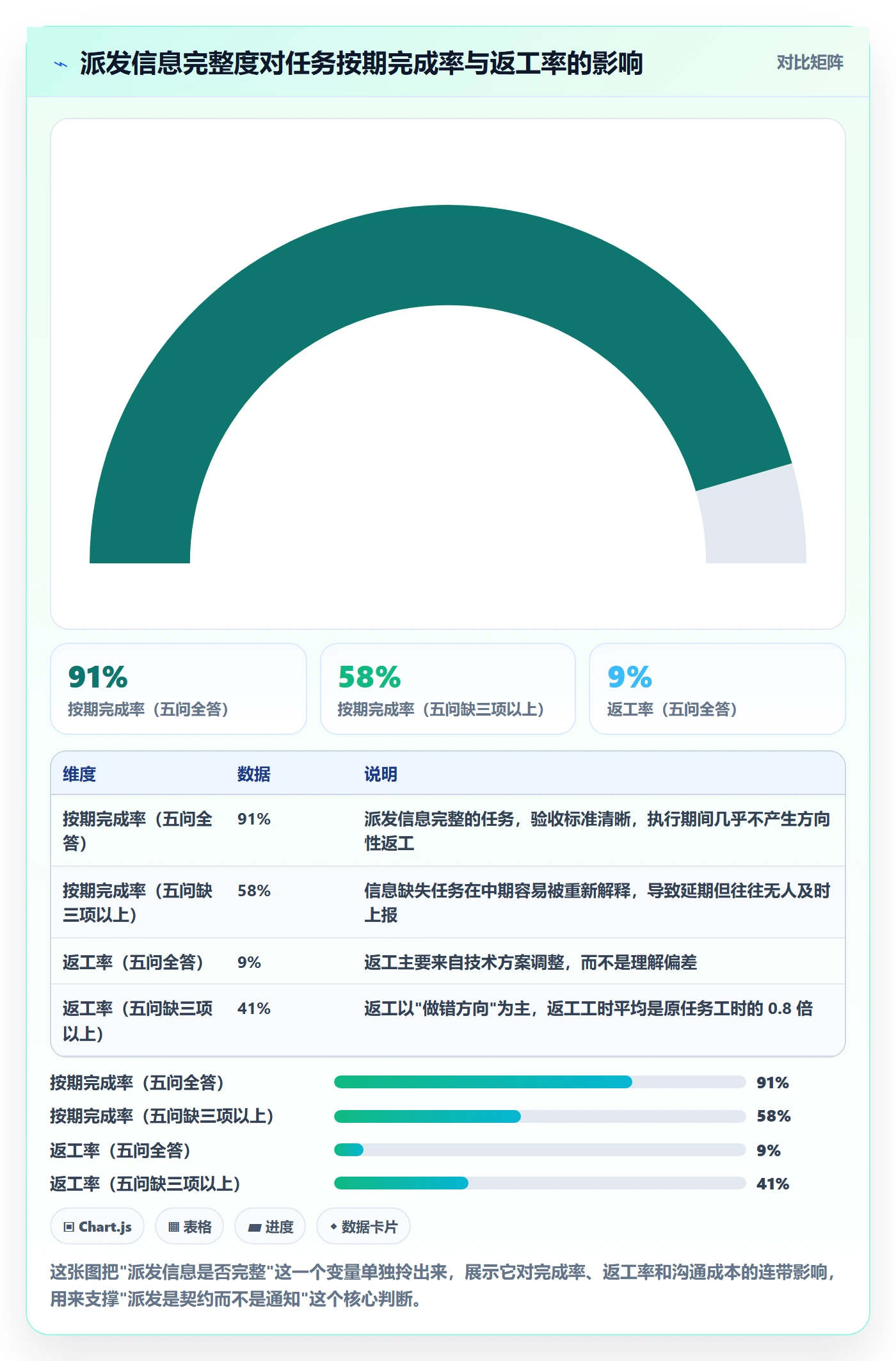The image size is (896, 1361).
Task: Click progress label 返工率（五问缺三项以上）
Action: coord(145,1184)
